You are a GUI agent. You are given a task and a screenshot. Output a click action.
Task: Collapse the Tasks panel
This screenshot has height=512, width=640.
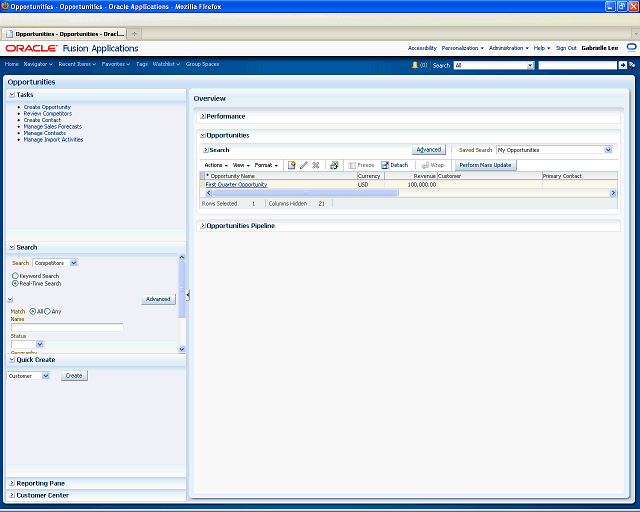[x=12, y=95]
